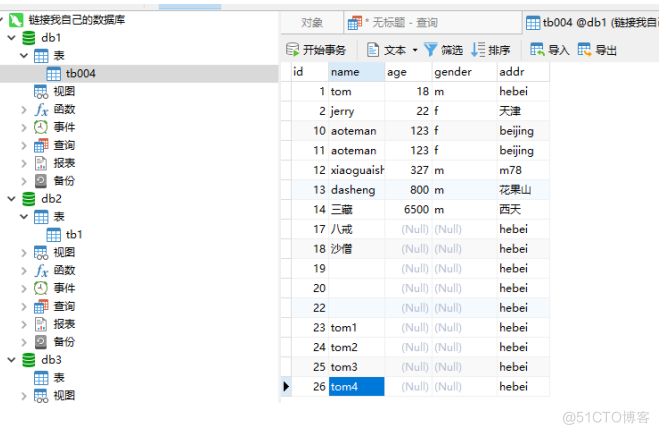This screenshot has height=434, width=659.
Task: Click the 表 tables icon under db3
Action: coord(41,378)
